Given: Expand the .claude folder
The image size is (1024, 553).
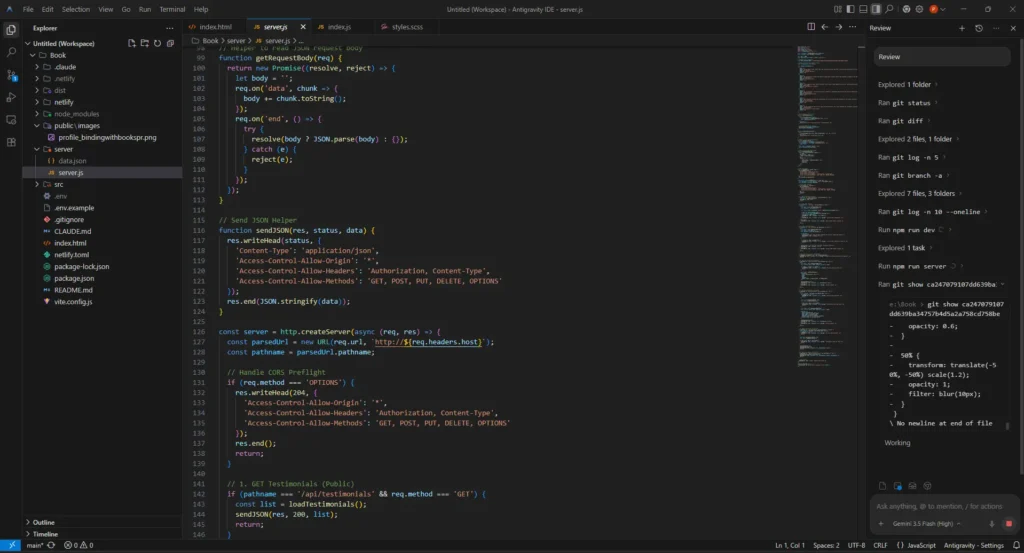Looking at the screenshot, I should [x=37, y=67].
